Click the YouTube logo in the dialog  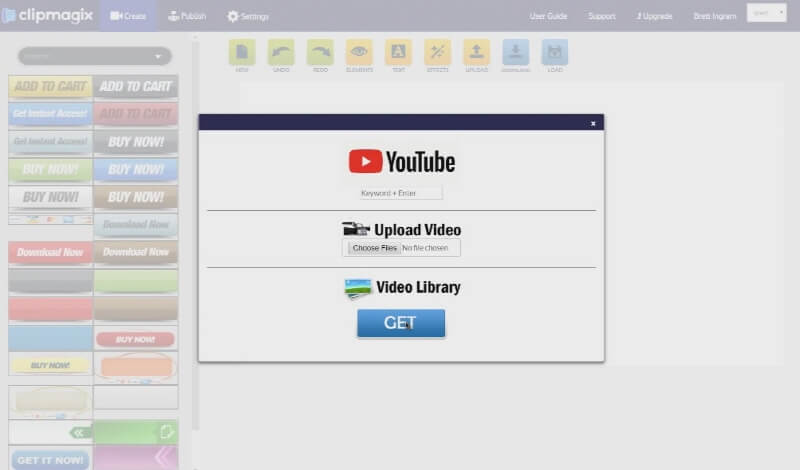pyautogui.click(x=402, y=162)
